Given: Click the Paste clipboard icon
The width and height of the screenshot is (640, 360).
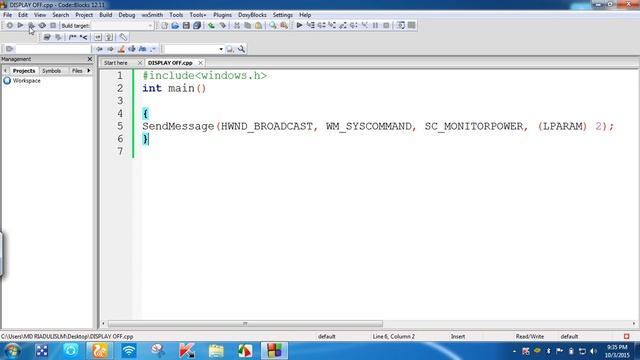Looking at the screenshot, I should 258,25.
